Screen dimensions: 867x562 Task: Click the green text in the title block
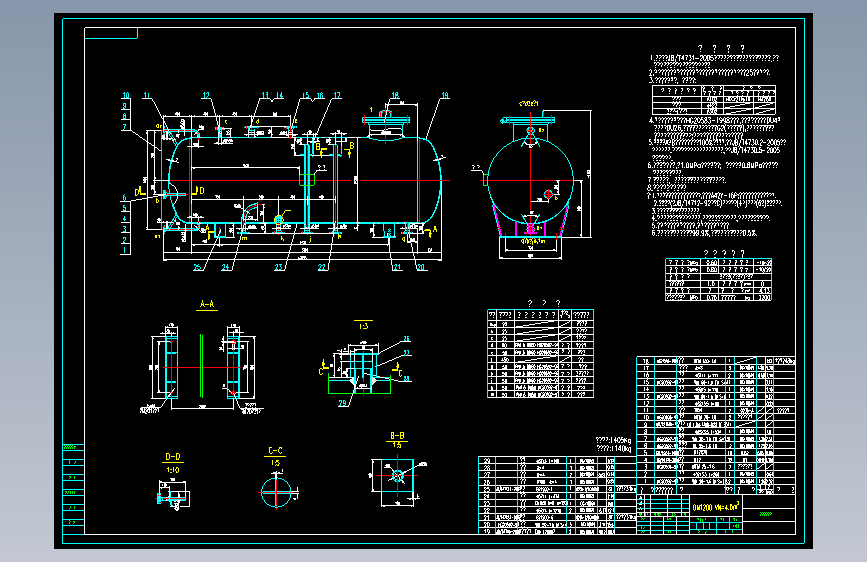[766, 514]
